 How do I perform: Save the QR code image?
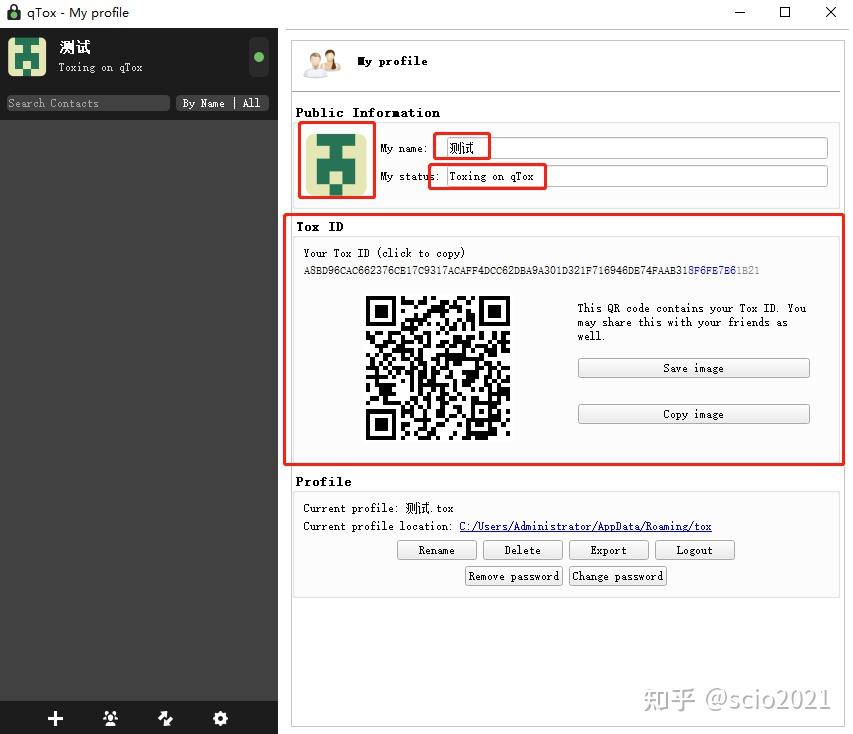(x=693, y=367)
